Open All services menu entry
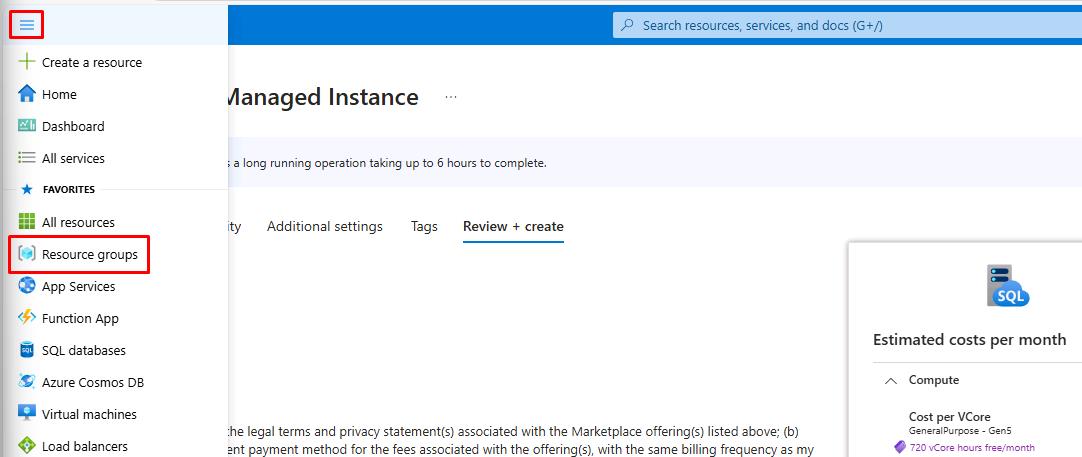This screenshot has height=457, width=1082. [73, 158]
